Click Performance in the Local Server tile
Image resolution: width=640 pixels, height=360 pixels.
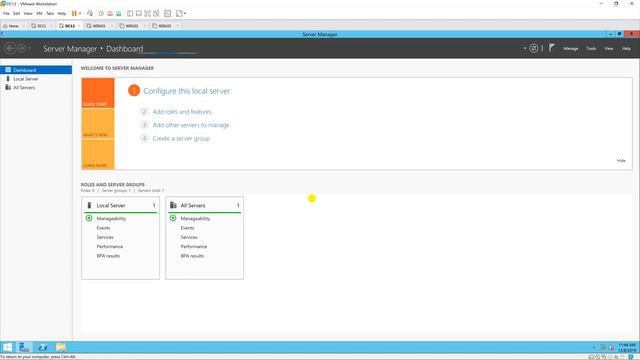click(x=109, y=247)
